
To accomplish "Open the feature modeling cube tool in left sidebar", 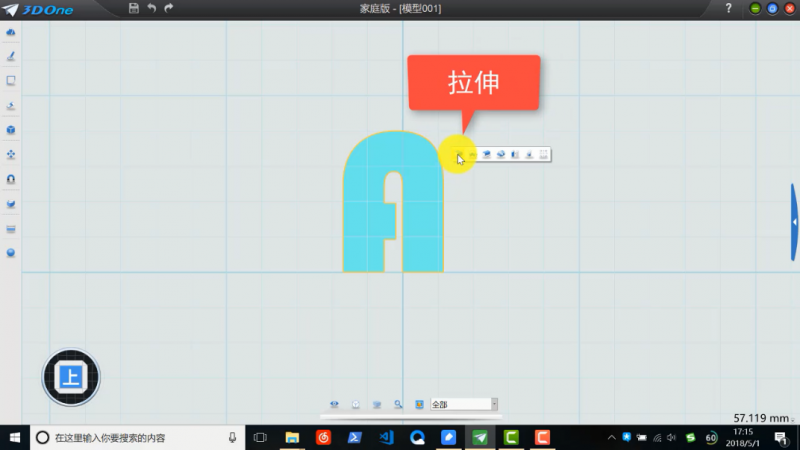I will (x=11, y=130).
